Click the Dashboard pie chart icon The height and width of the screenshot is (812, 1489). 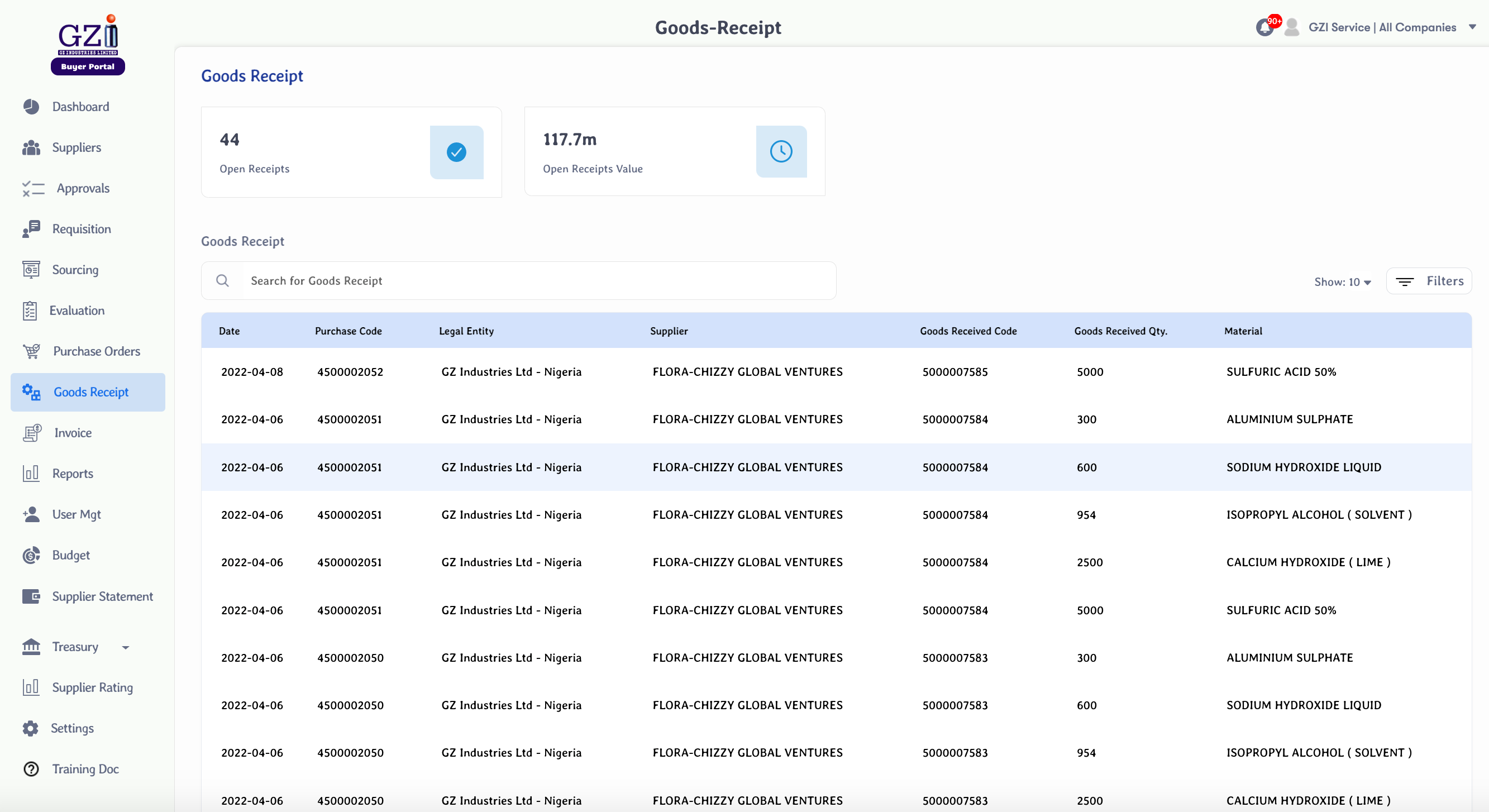coord(31,106)
